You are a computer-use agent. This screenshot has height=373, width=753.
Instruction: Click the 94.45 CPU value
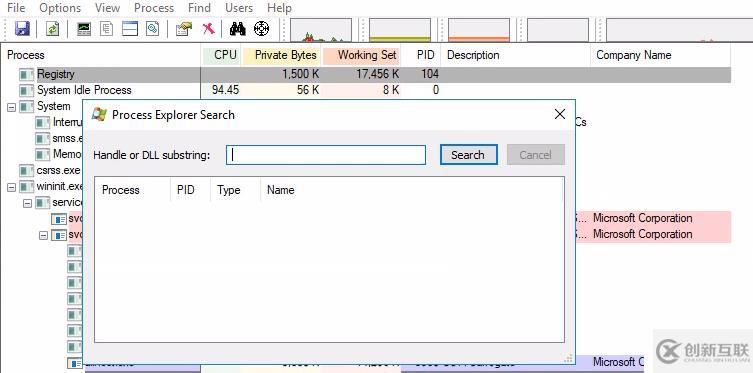tap(225, 90)
